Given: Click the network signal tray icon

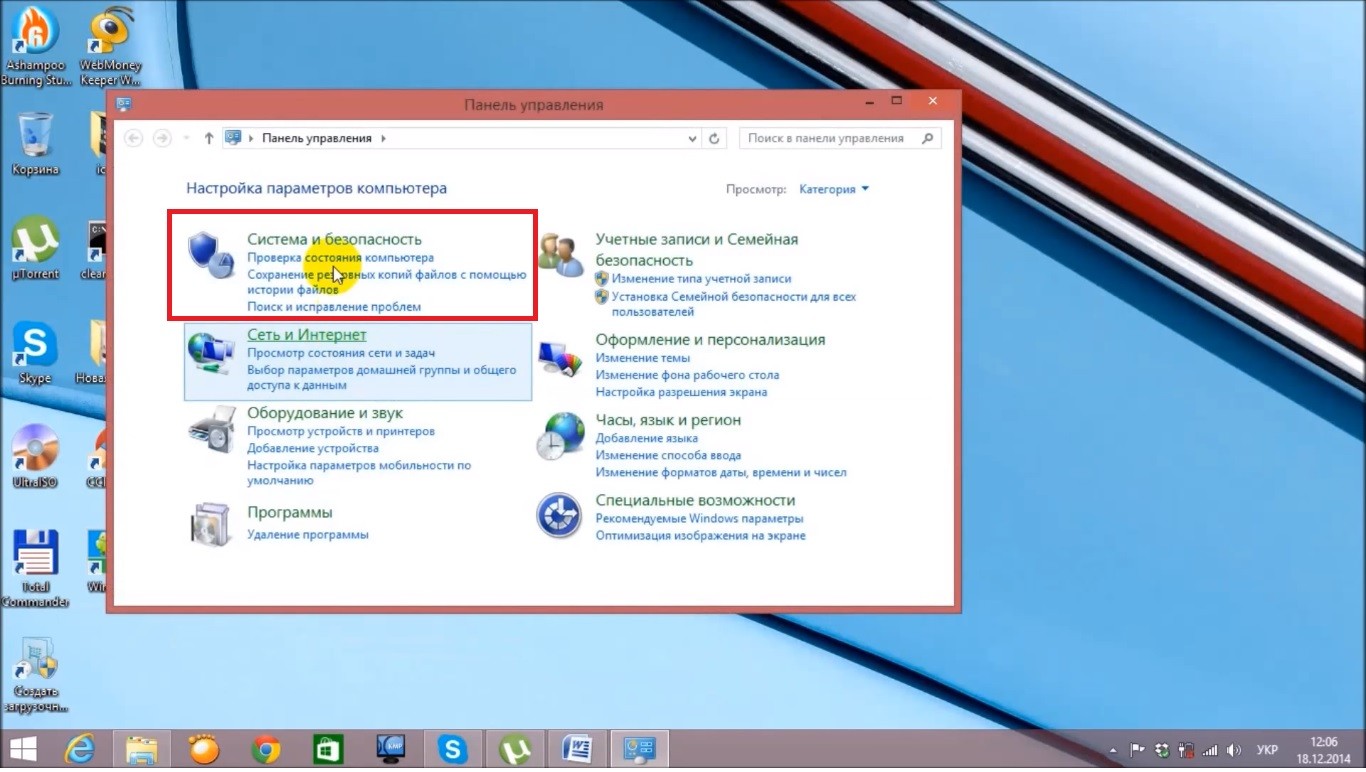Looking at the screenshot, I should (1209, 749).
